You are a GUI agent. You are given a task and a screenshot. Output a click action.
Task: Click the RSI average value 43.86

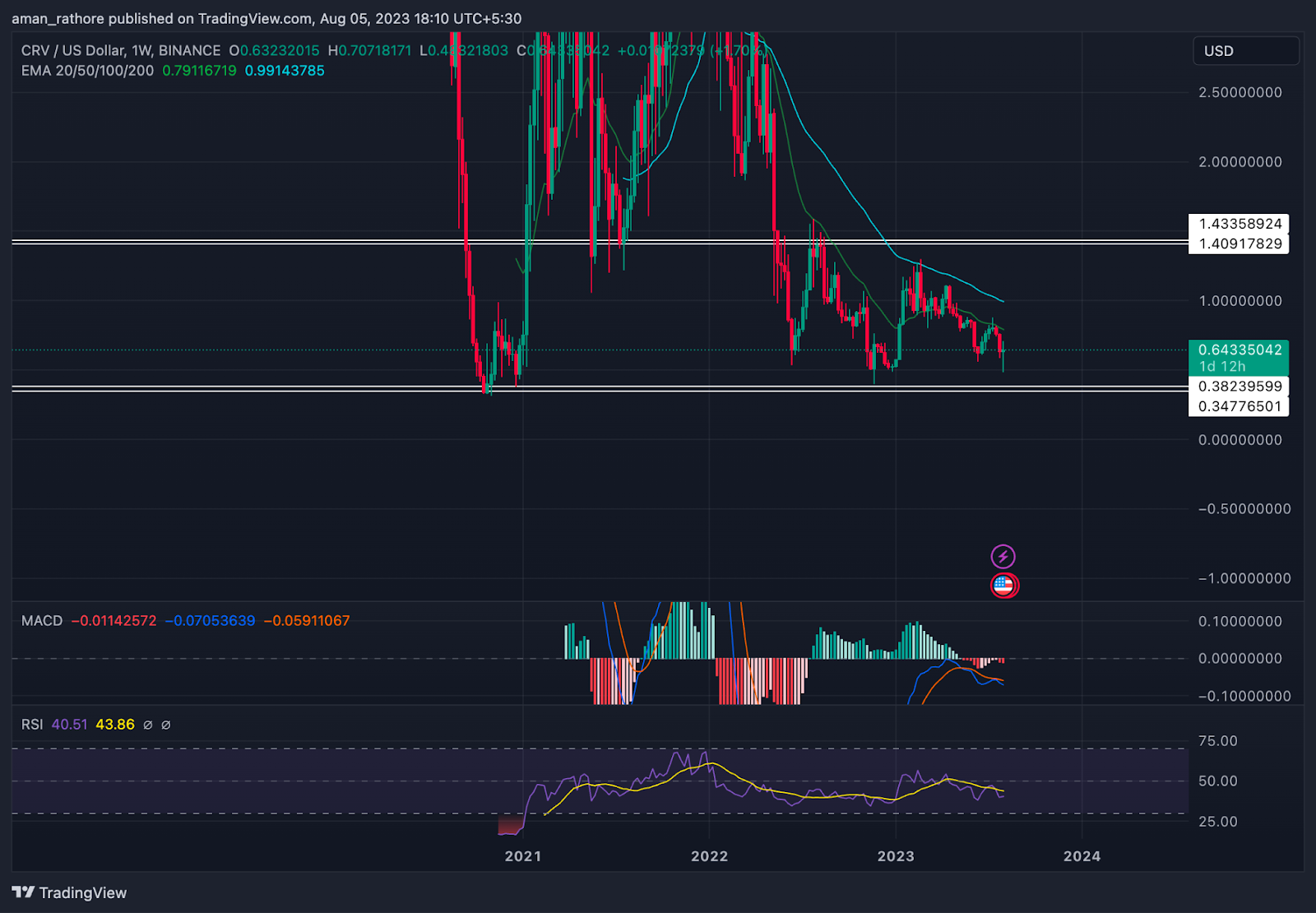(x=115, y=725)
